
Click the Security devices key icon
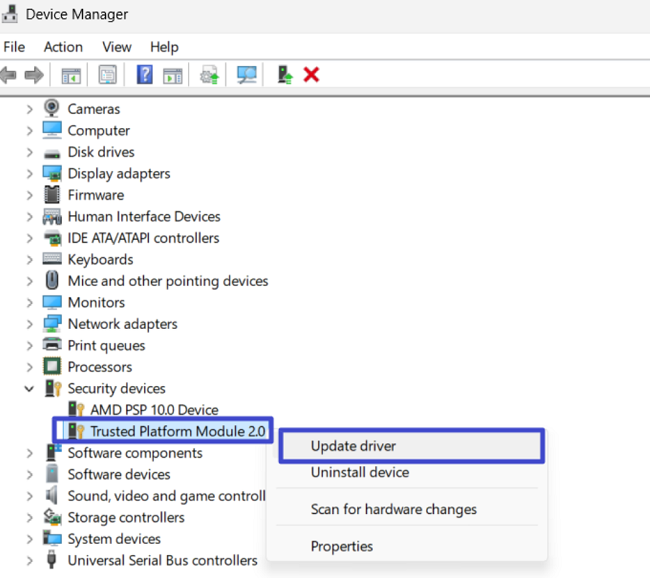tap(53, 389)
